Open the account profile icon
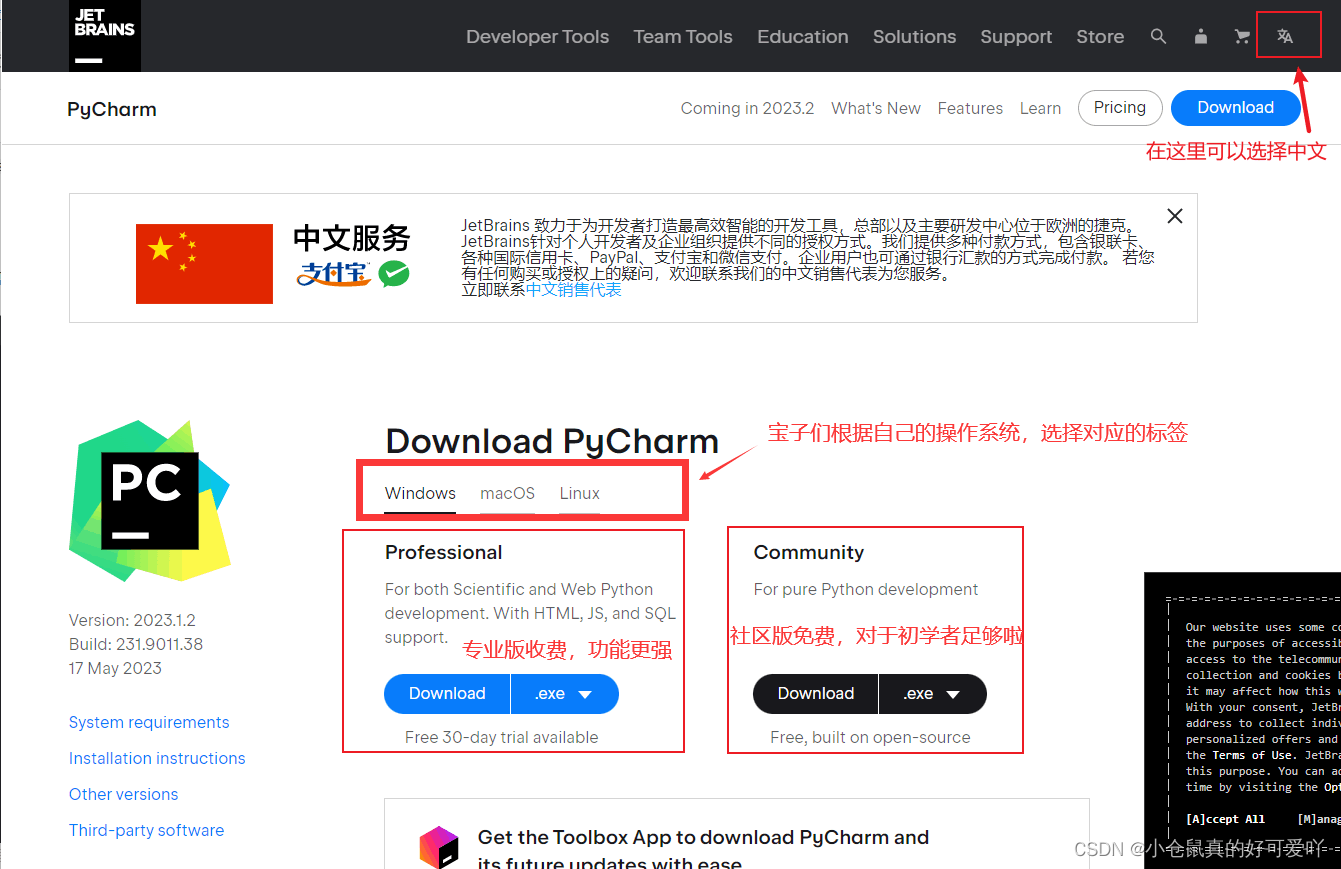 [1201, 37]
